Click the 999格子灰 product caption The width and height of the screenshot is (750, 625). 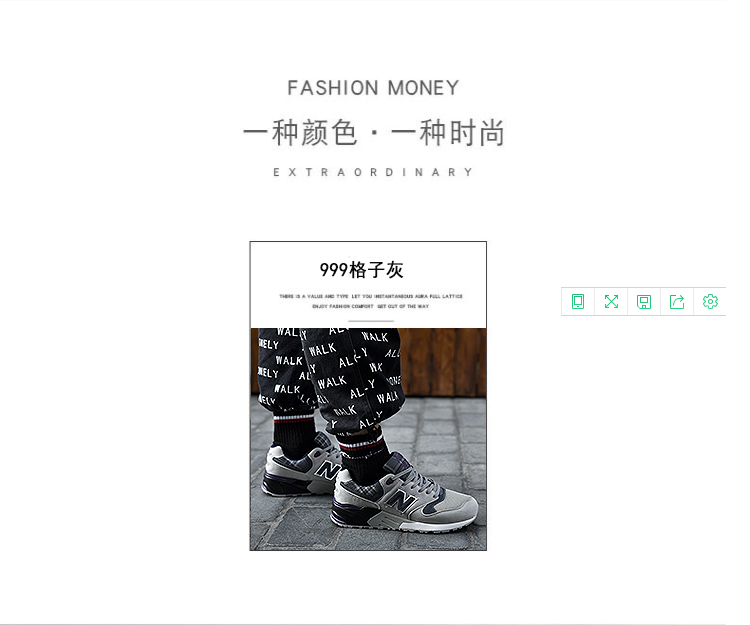click(x=362, y=270)
